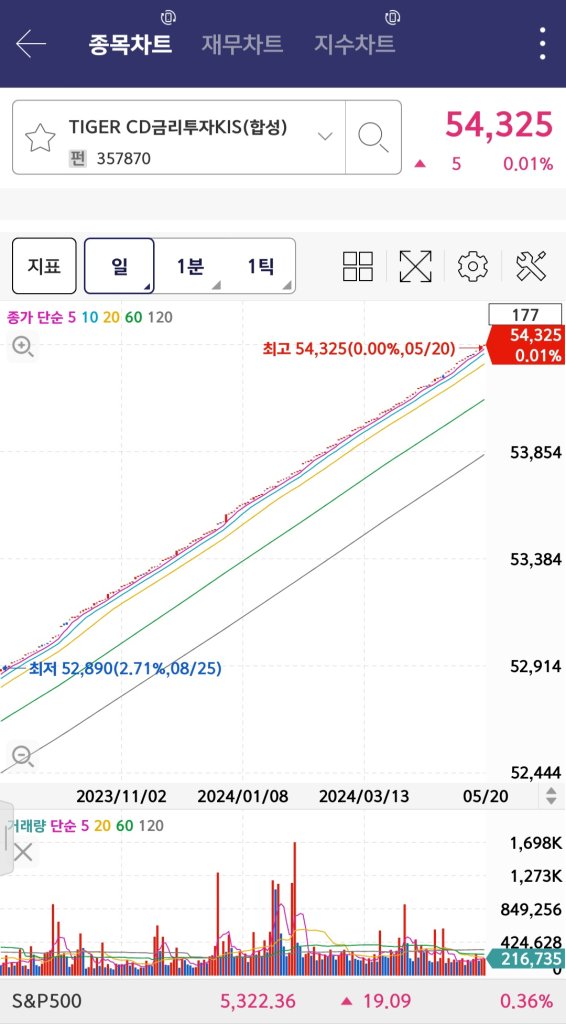Edit the 177 candle count field
This screenshot has height=1024, width=566.
point(525,315)
